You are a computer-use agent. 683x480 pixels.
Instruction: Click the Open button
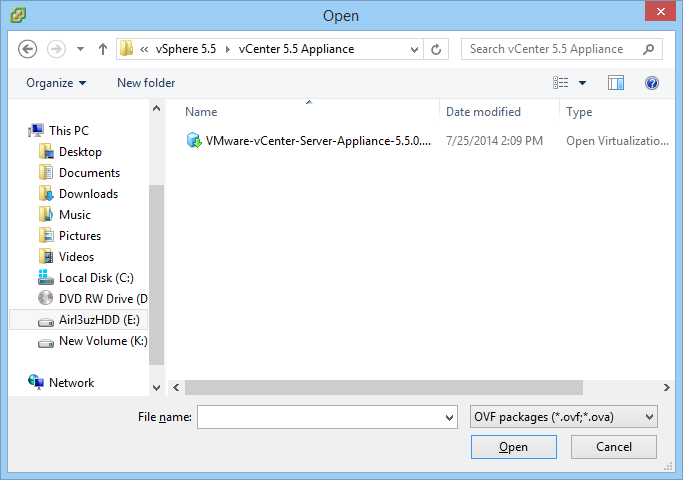point(514,447)
